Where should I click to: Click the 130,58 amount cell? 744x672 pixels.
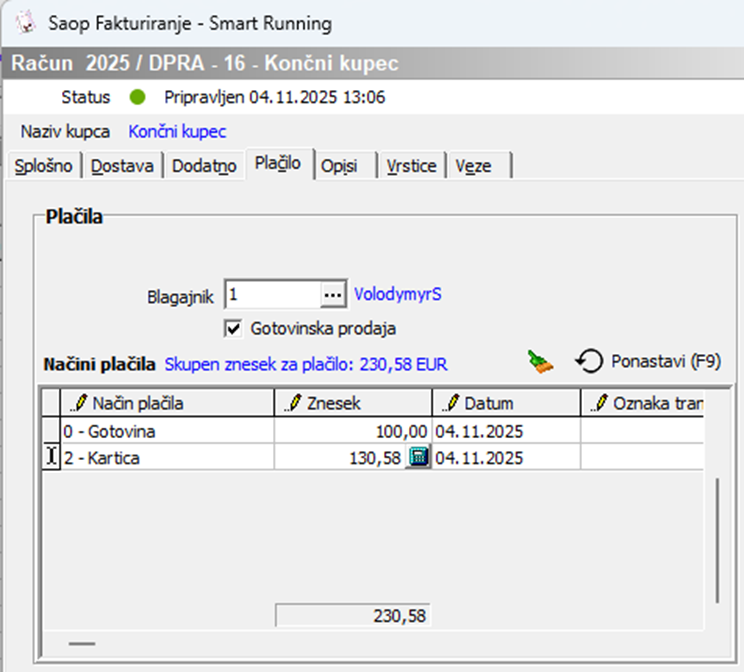click(x=340, y=458)
